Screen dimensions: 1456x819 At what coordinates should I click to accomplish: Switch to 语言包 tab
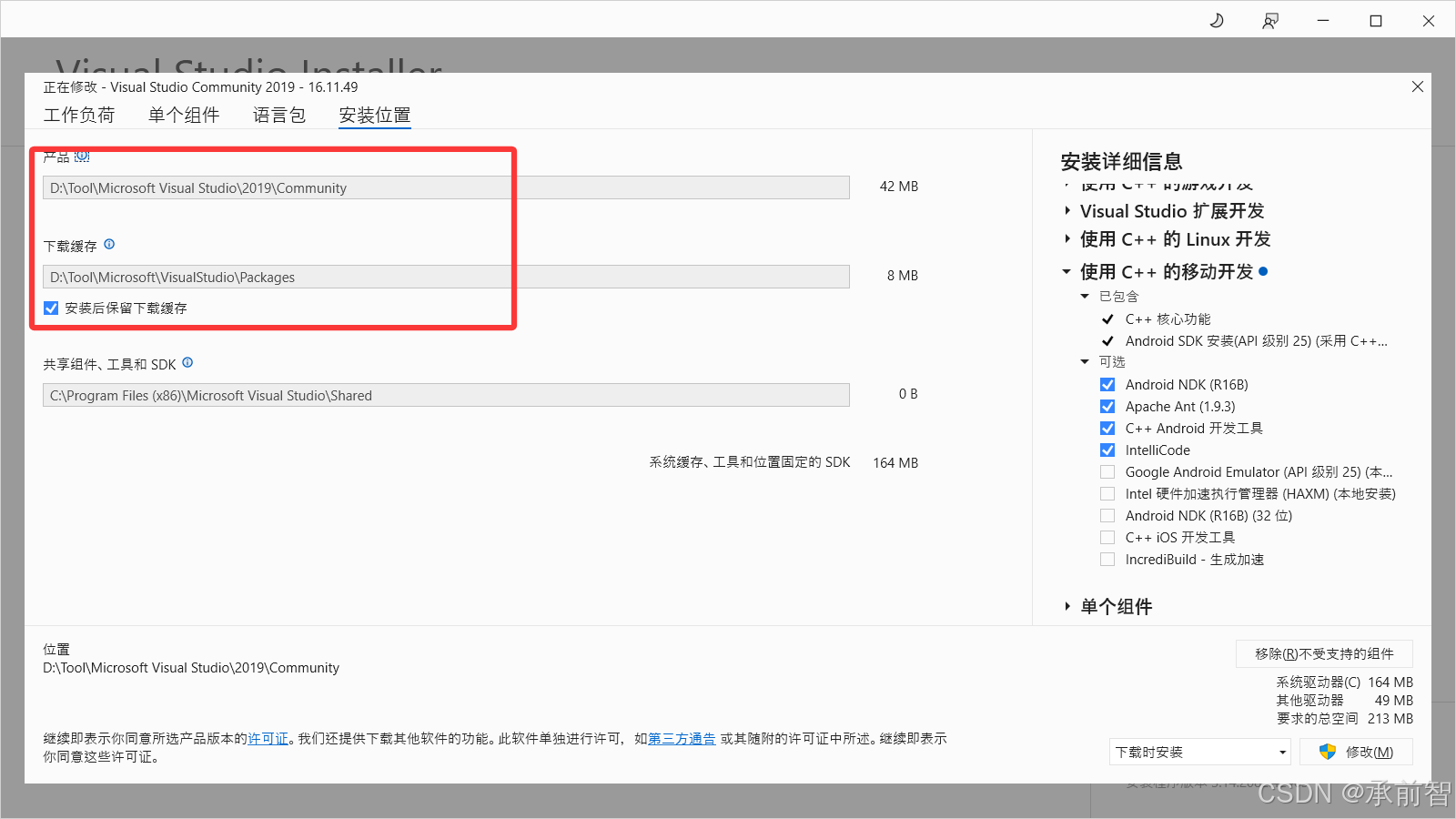279,115
